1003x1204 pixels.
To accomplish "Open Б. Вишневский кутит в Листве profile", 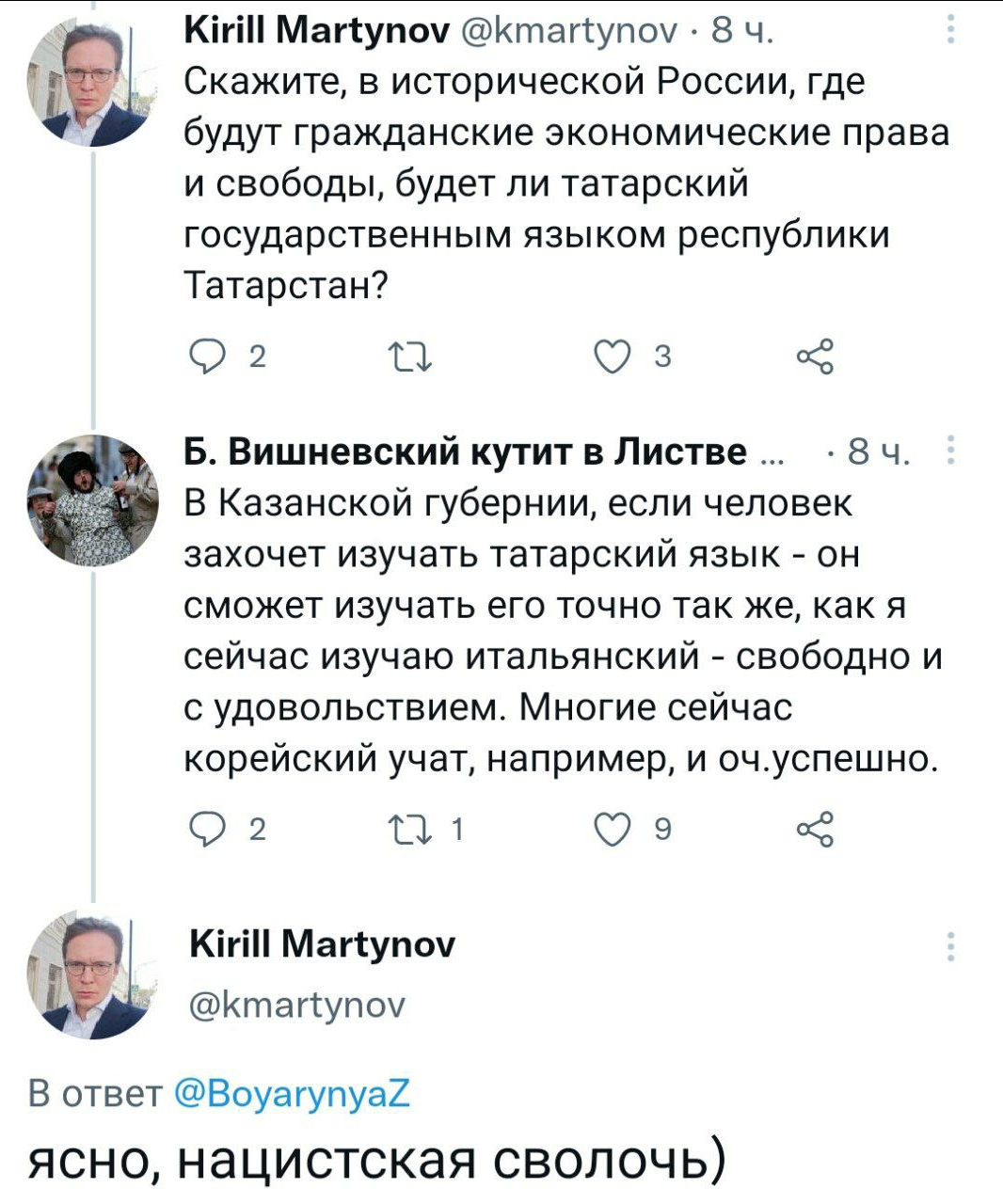I will click(x=466, y=452).
